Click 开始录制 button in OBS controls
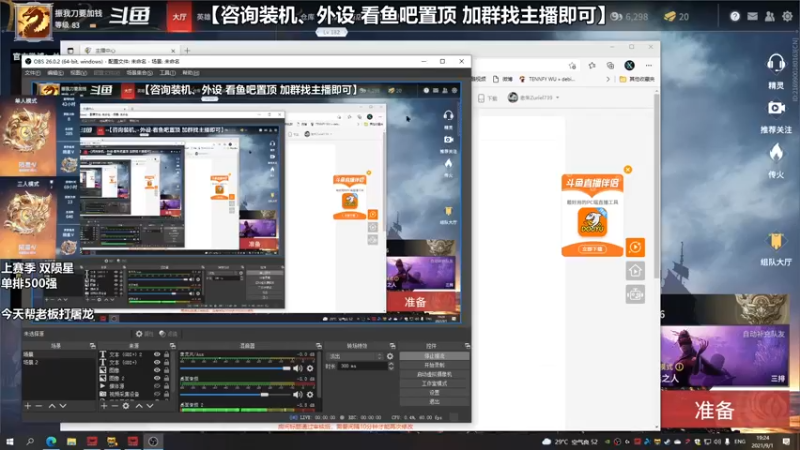This screenshot has width=800, height=450. [x=434, y=365]
